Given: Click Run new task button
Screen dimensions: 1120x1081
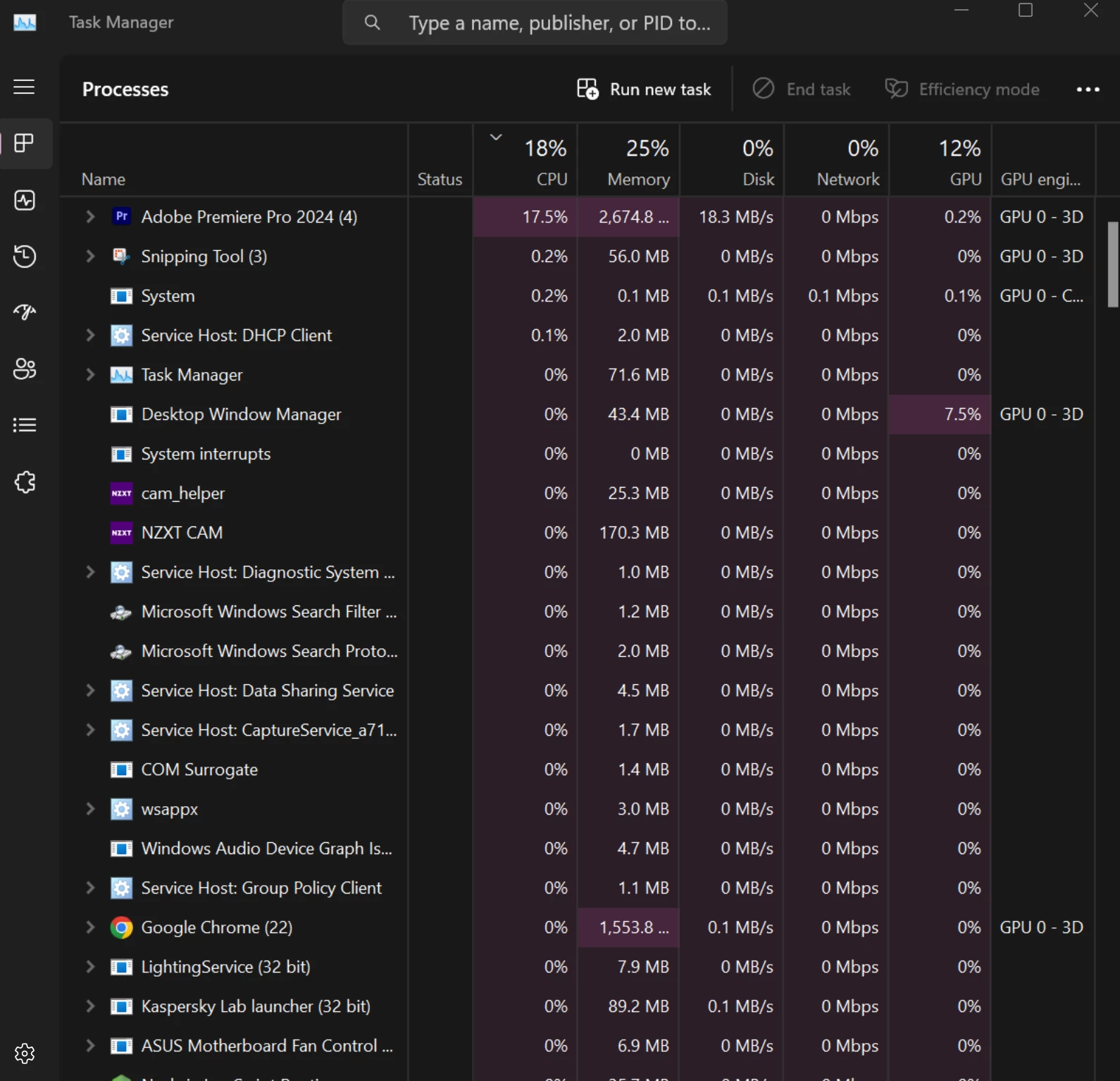Looking at the screenshot, I should tap(644, 89).
